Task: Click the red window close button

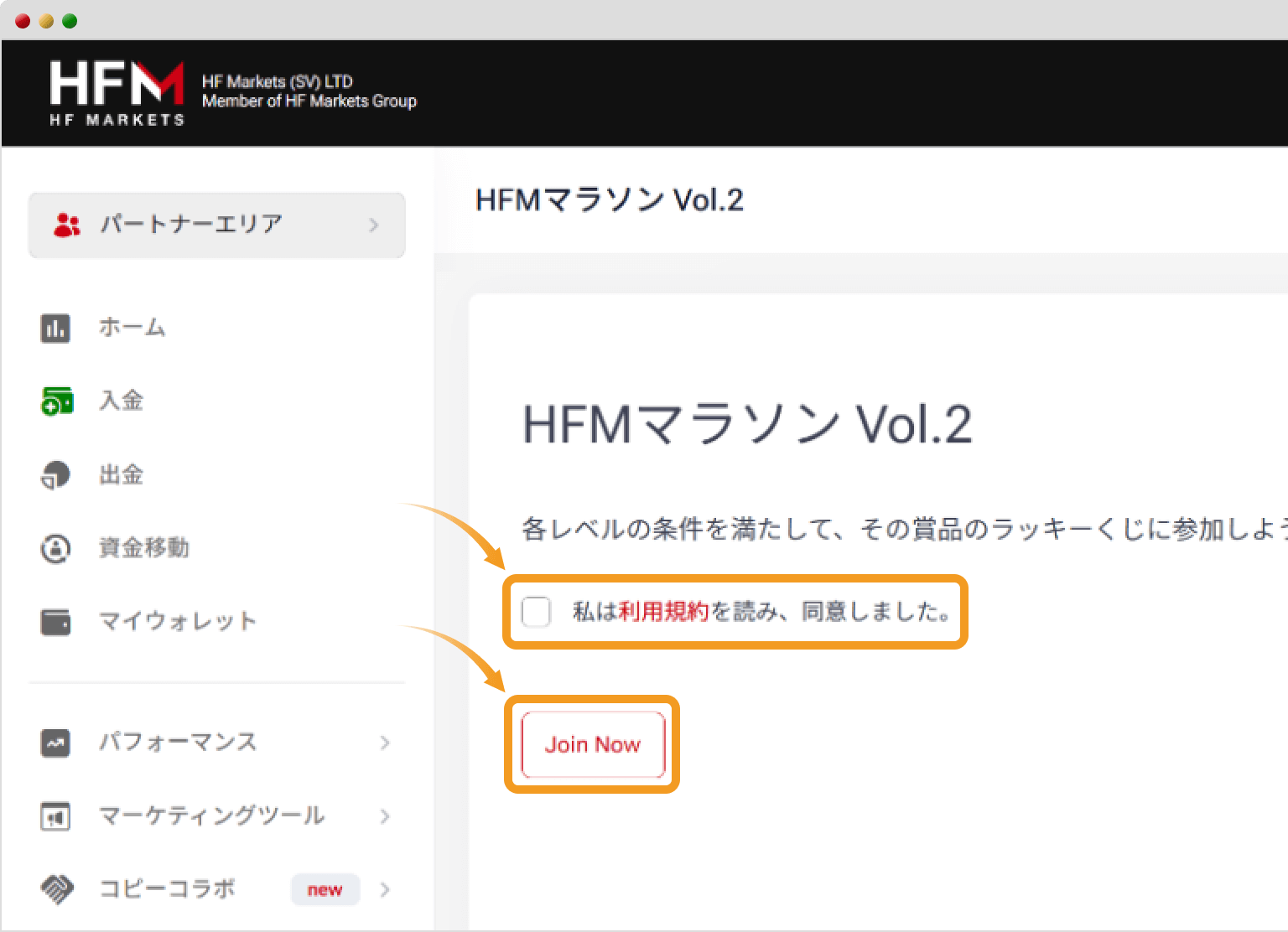Action: click(23, 21)
